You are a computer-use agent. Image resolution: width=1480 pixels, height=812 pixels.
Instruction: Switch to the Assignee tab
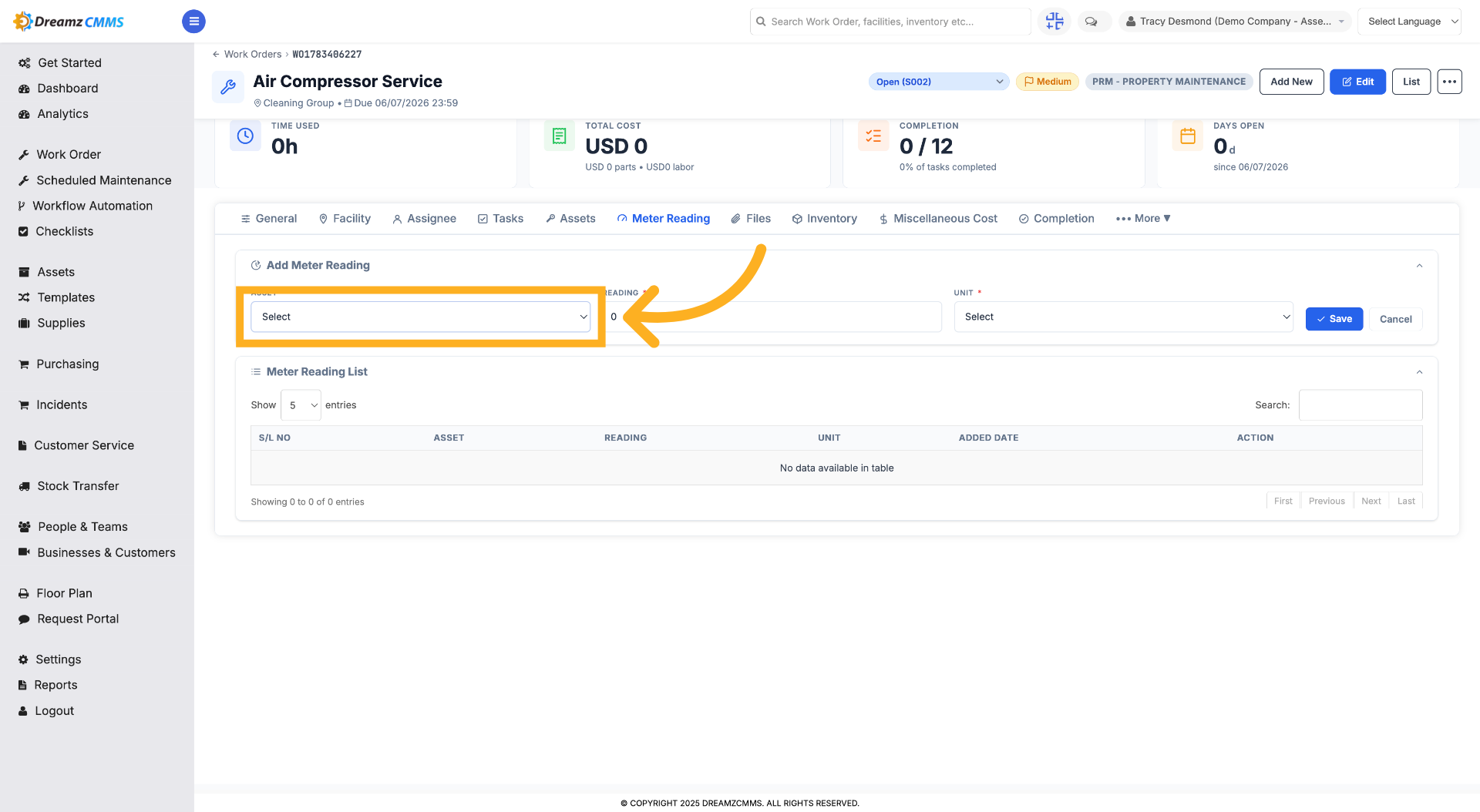click(x=425, y=219)
